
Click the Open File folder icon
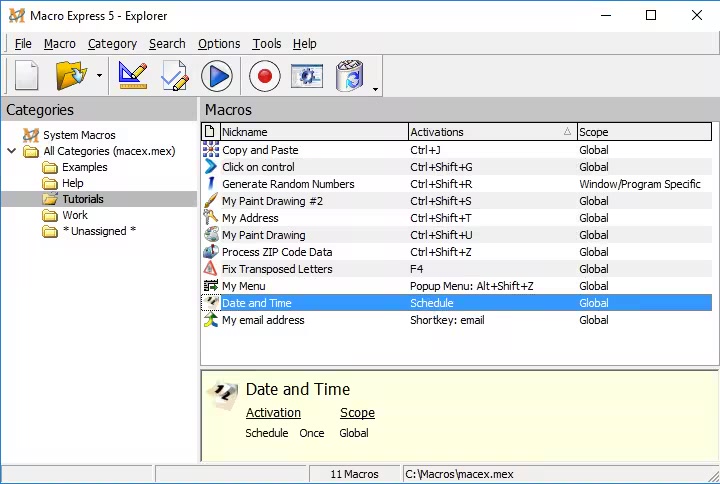pos(71,76)
